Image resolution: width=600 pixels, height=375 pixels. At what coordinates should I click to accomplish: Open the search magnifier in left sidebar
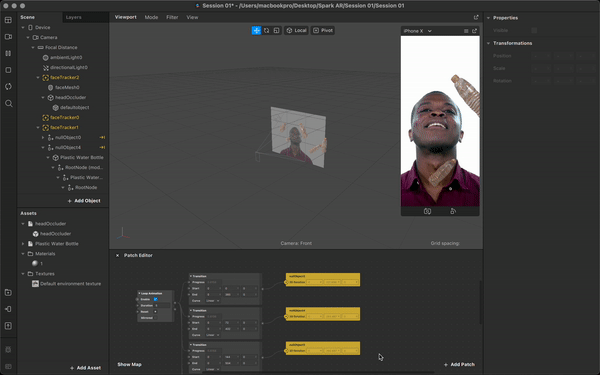coord(8,104)
